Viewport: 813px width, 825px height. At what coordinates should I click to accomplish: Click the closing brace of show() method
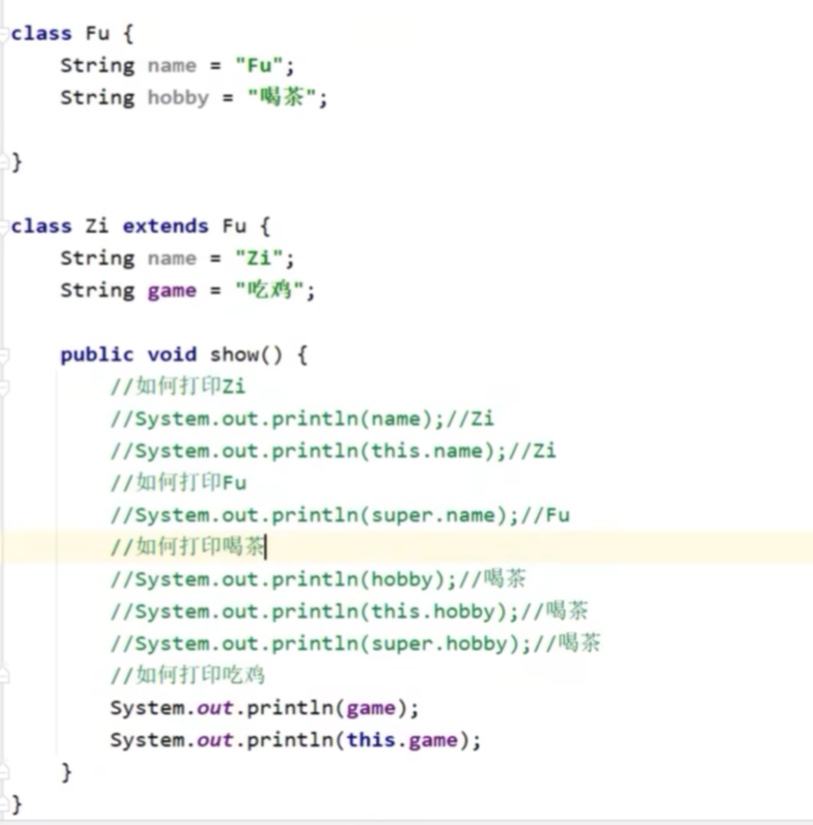click(66, 772)
